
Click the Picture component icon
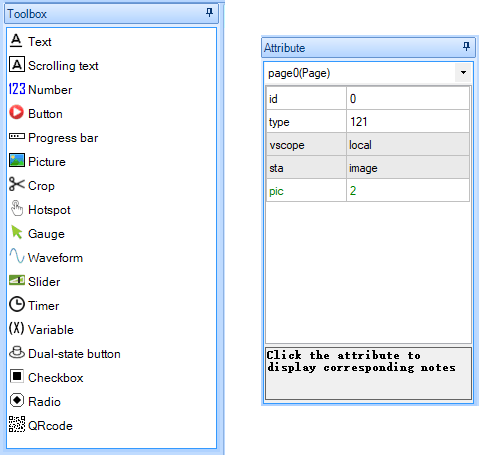(x=17, y=160)
